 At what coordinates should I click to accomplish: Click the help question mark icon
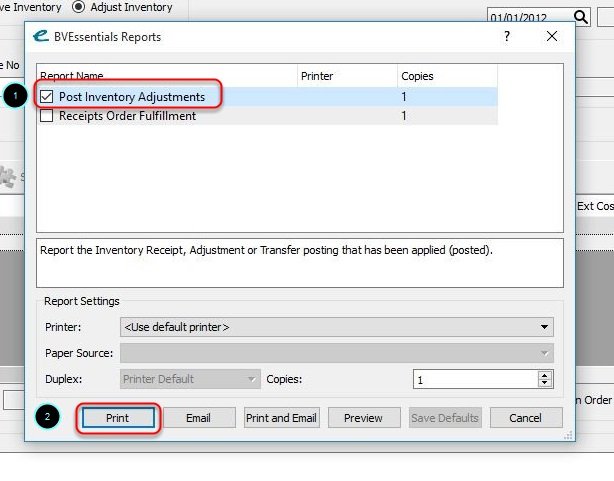507,36
